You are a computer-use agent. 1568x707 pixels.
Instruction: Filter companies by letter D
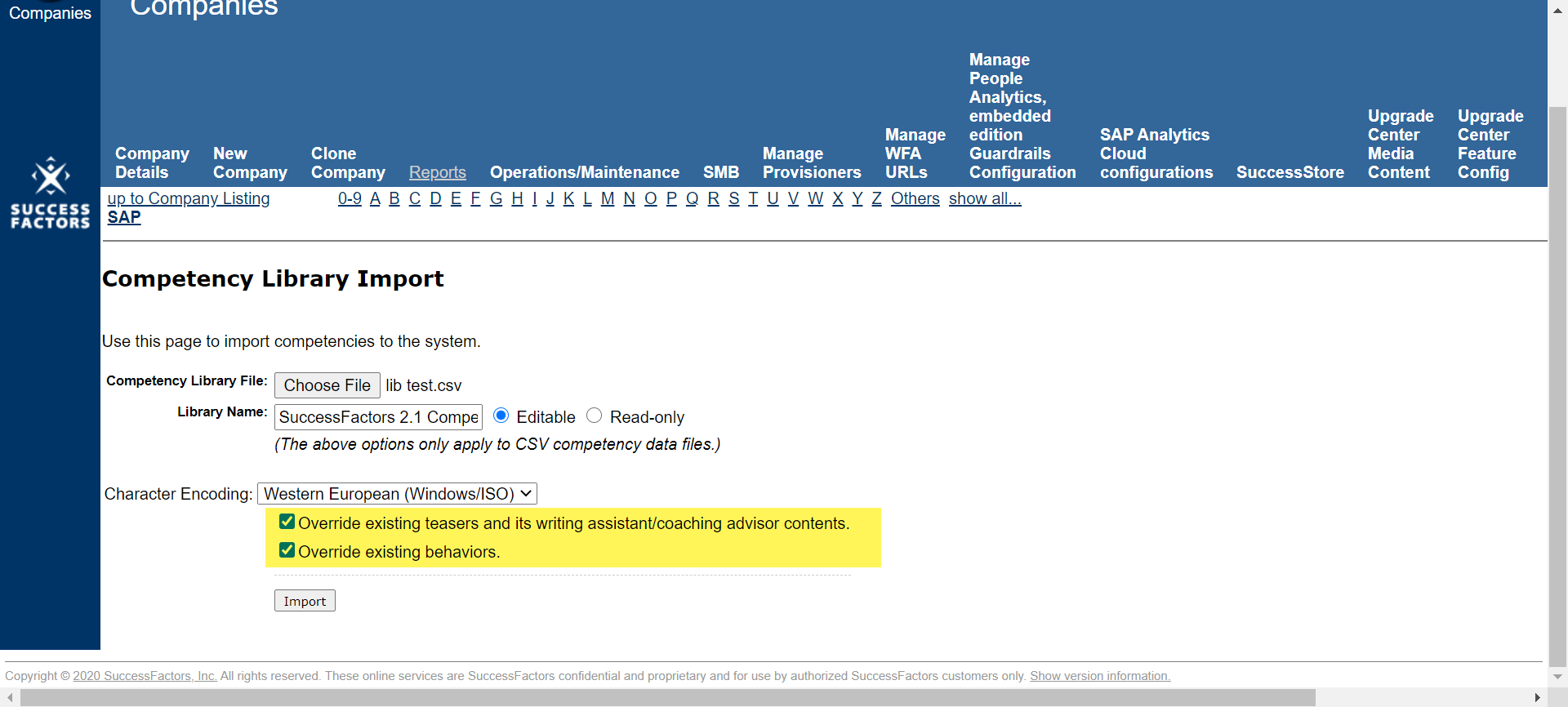pos(435,198)
